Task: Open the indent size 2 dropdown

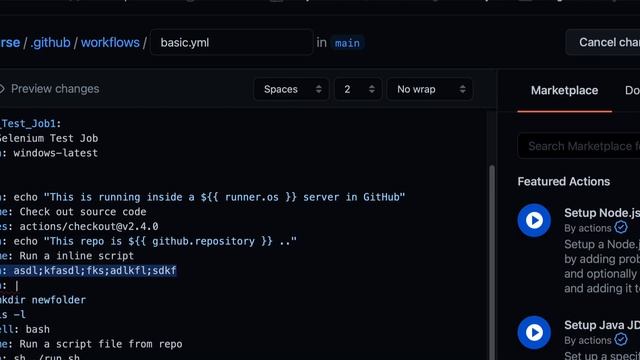Action: [358, 89]
